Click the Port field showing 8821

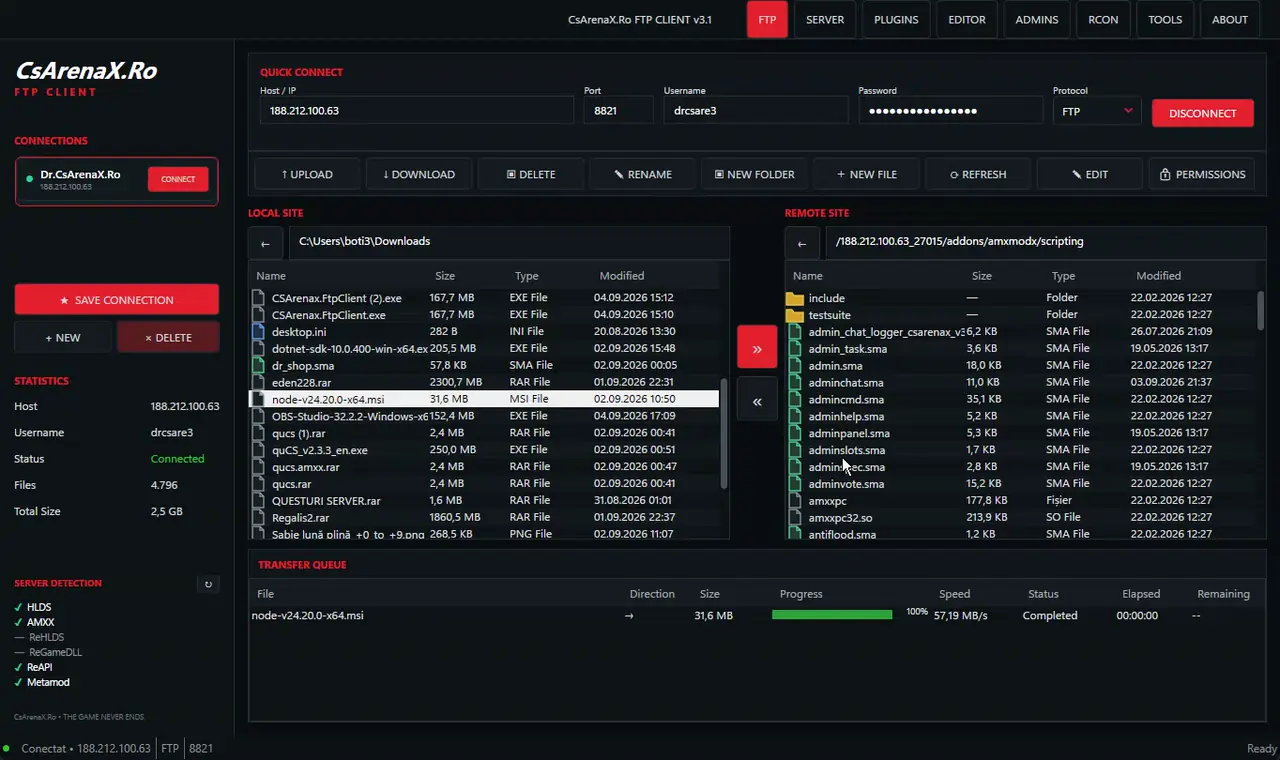tap(618, 111)
